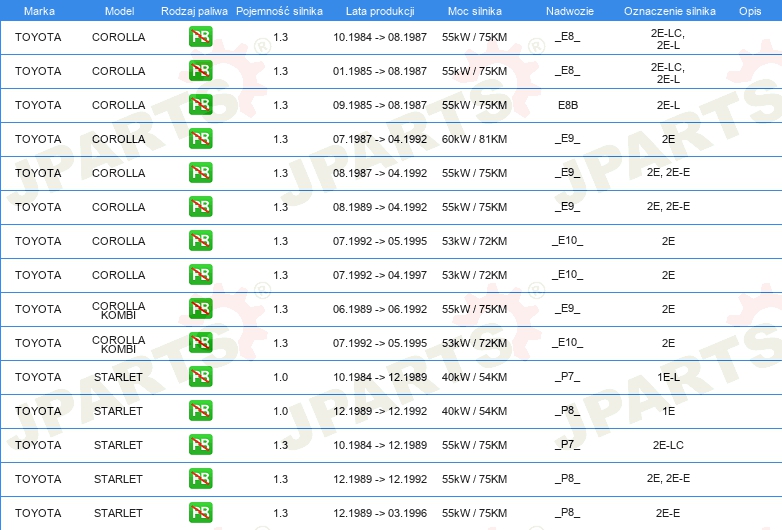Click the Nadwozie column header

[x=570, y=11]
